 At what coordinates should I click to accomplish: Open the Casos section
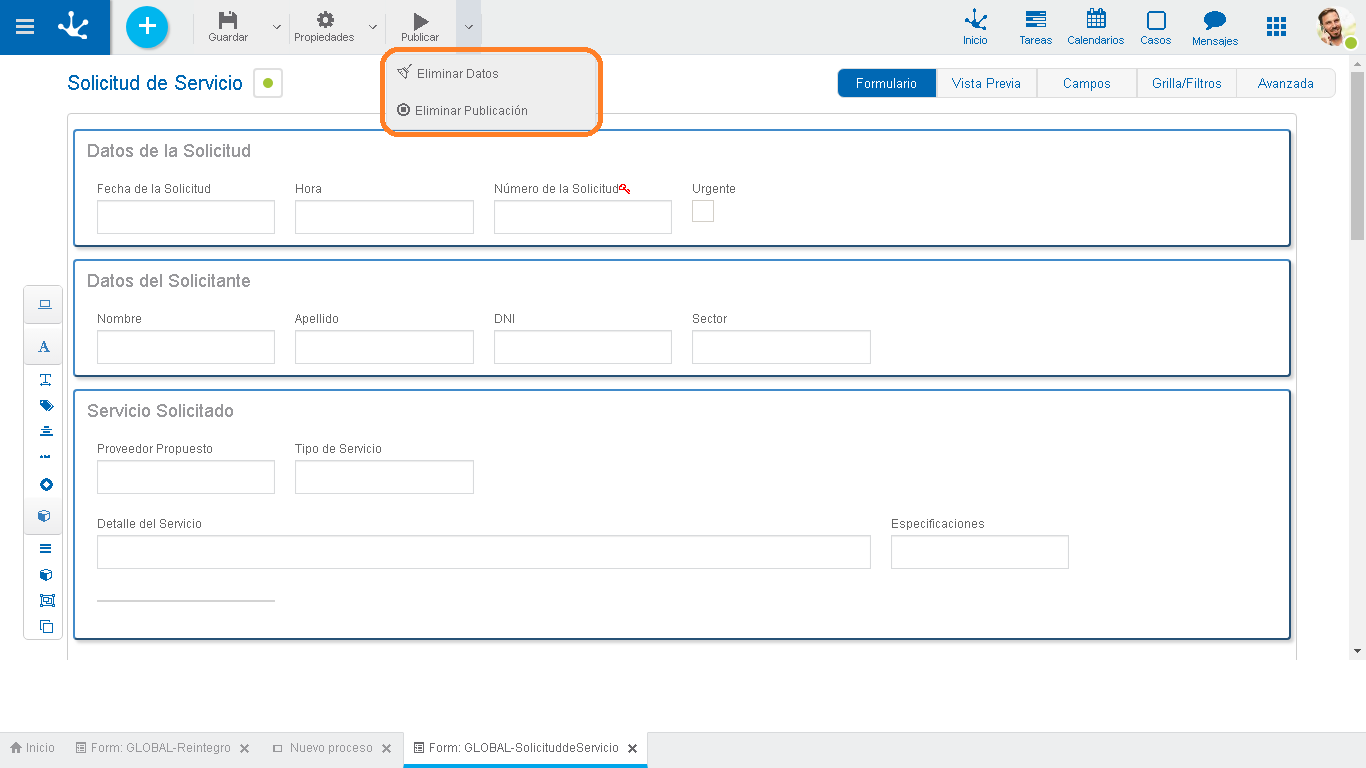pos(1156,28)
